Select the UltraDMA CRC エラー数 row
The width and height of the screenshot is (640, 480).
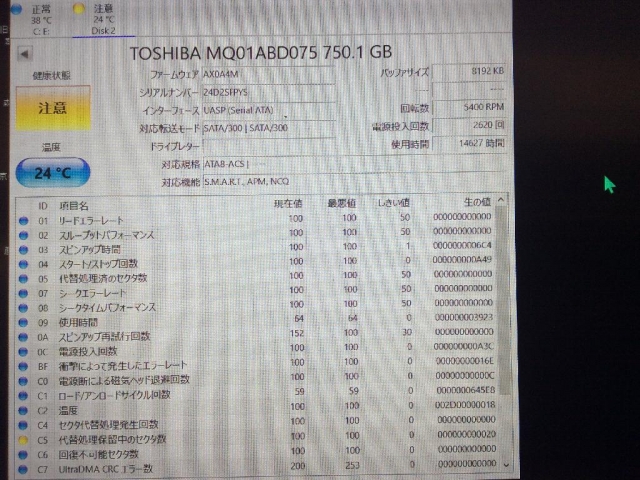pyautogui.click(x=256, y=468)
